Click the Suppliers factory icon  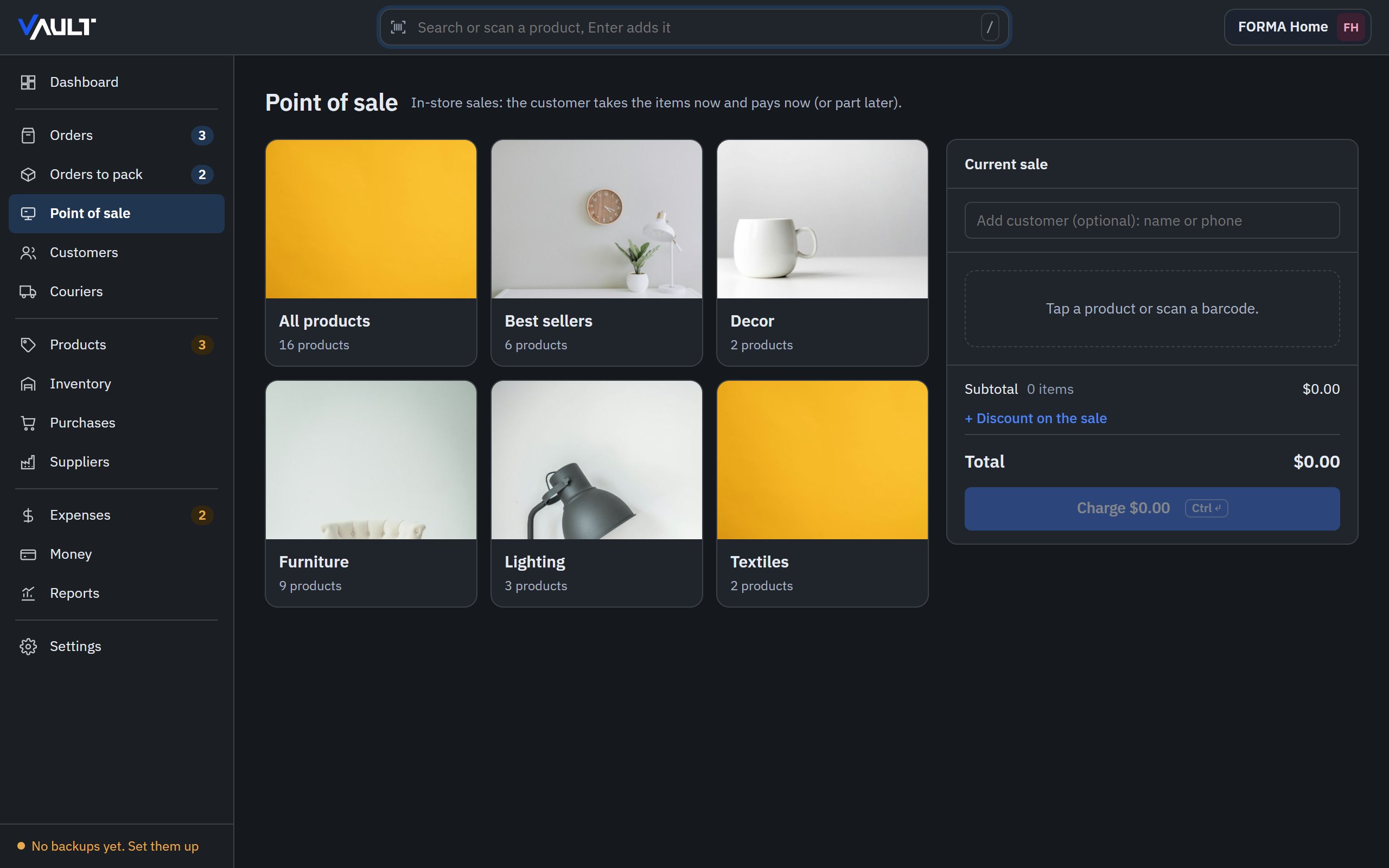point(28,462)
